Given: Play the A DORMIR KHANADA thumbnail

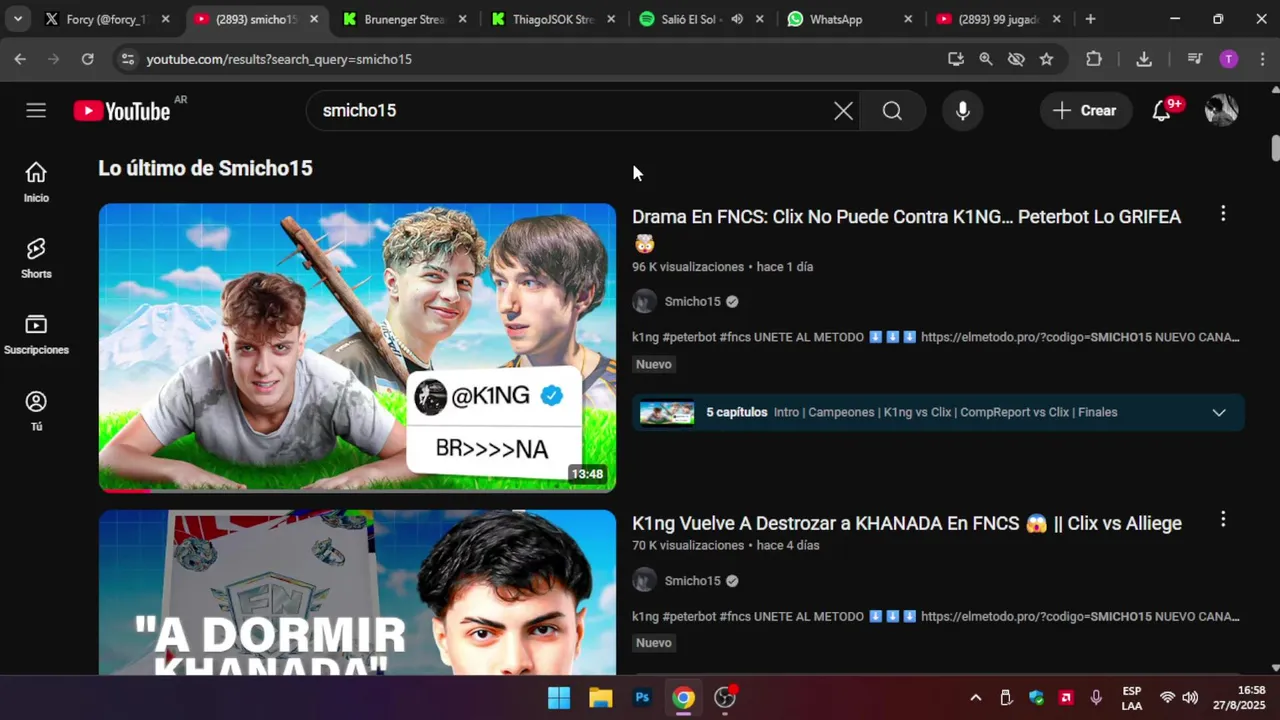Looking at the screenshot, I should click(357, 592).
